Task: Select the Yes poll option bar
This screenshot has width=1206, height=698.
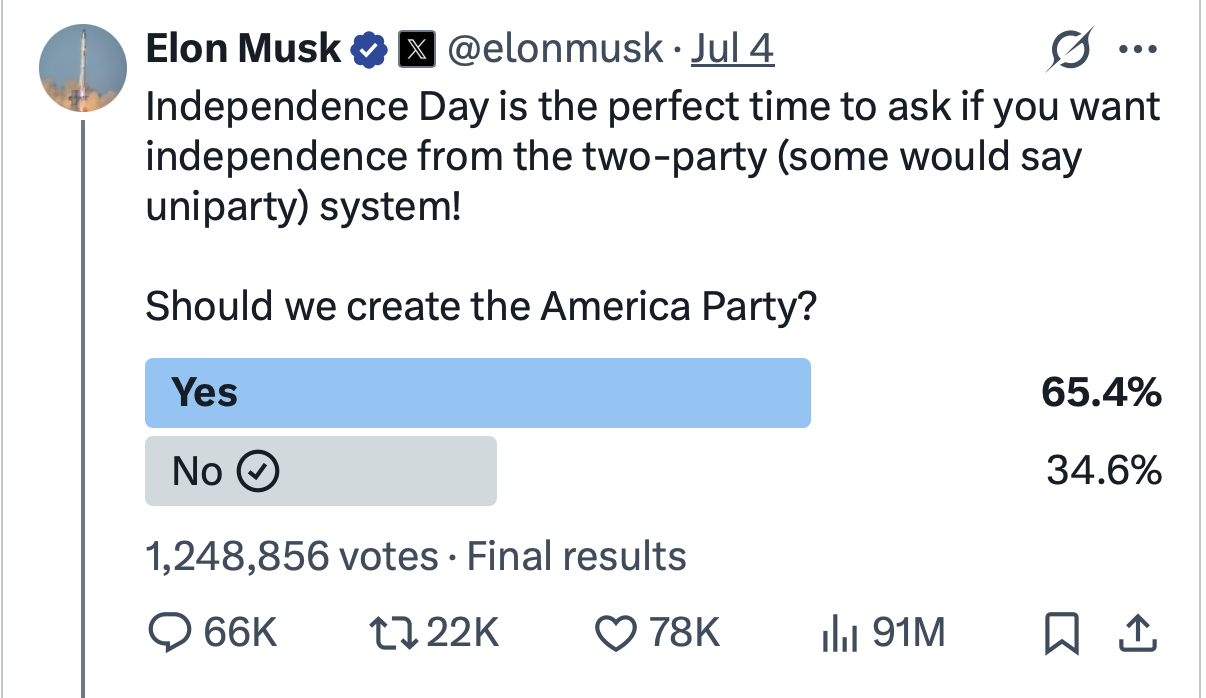Action: (x=477, y=393)
